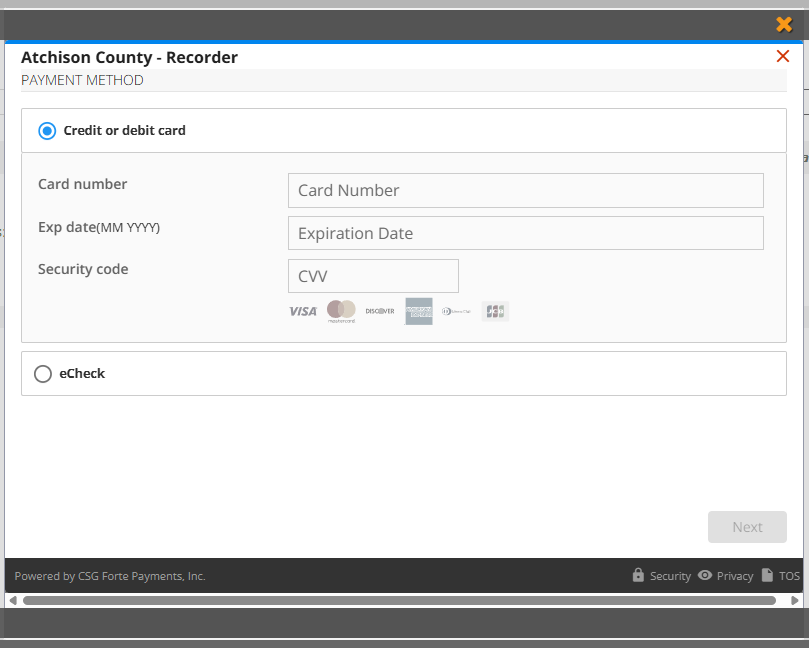The image size is (809, 648).
Task: Click the Next button
Action: coord(747,527)
